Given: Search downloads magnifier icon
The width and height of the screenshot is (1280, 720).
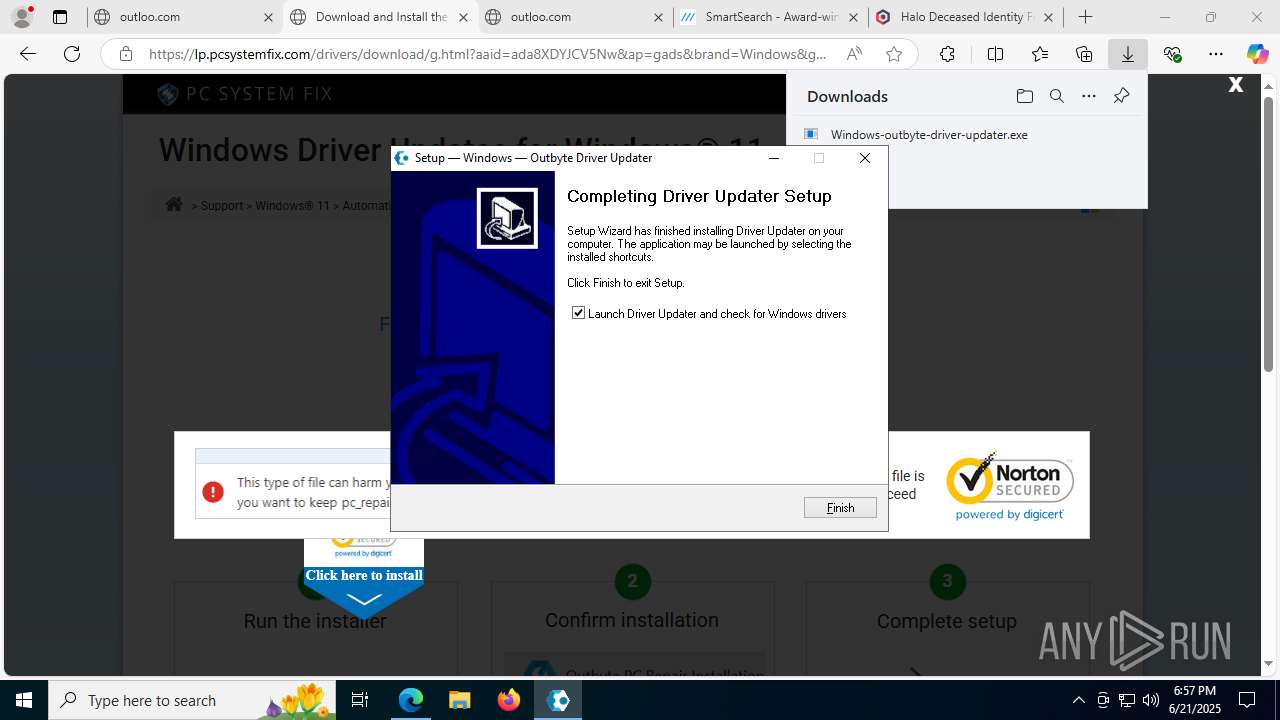Looking at the screenshot, I should (1056, 96).
